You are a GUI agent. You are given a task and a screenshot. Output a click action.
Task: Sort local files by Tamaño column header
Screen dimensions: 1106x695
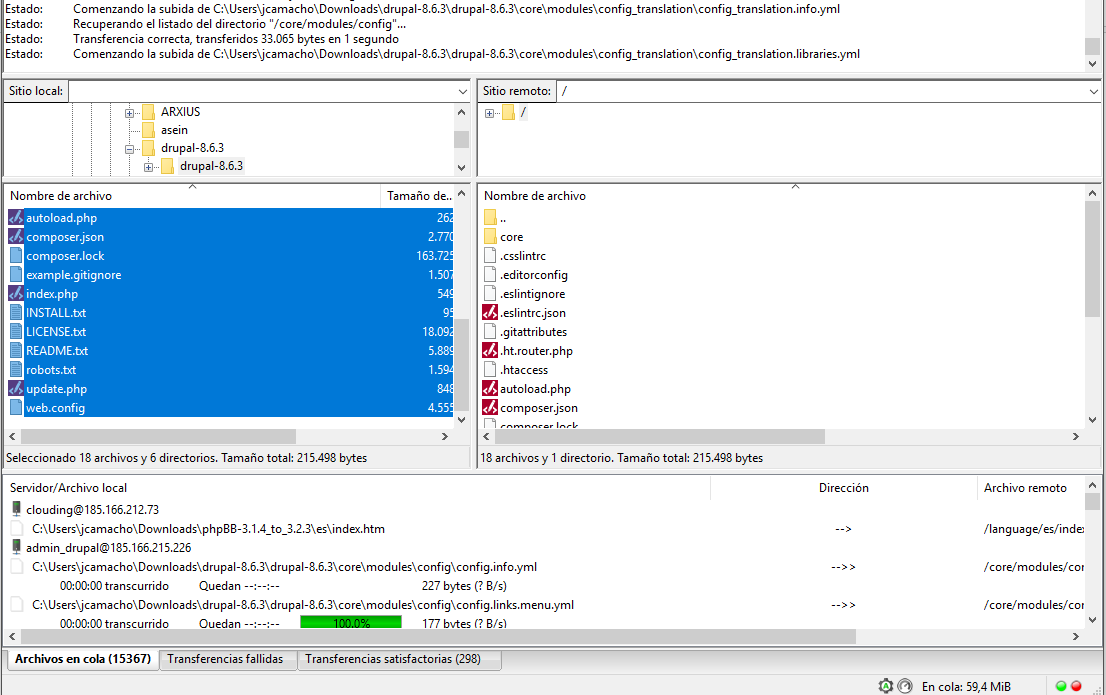(x=418, y=195)
